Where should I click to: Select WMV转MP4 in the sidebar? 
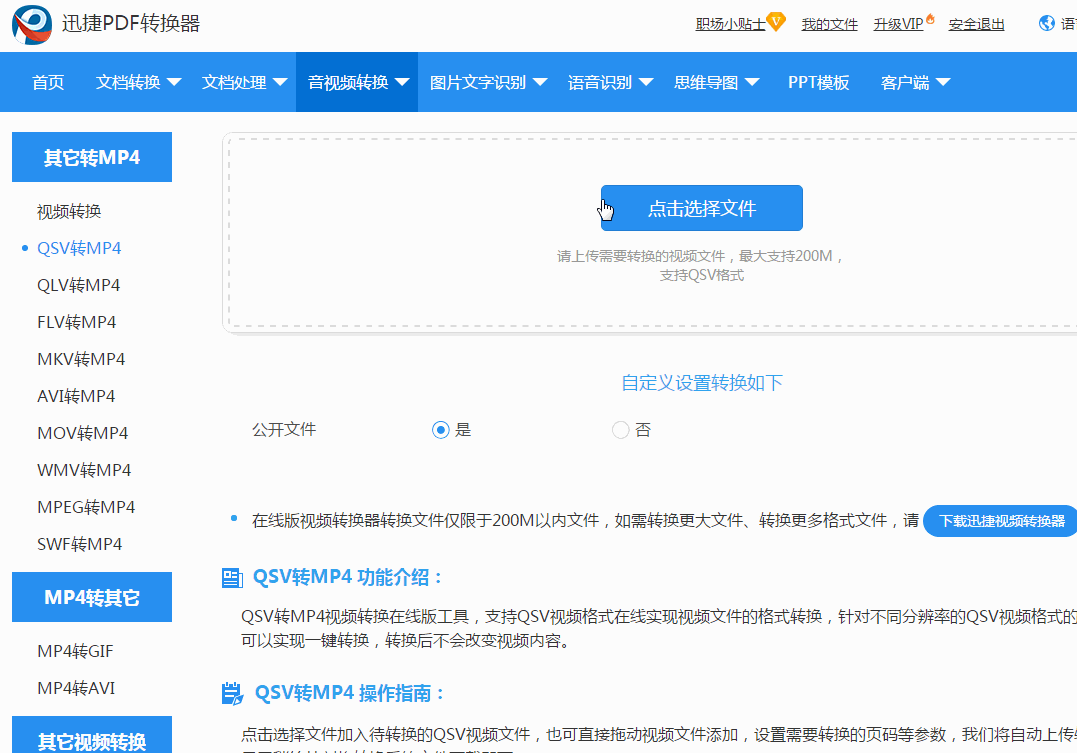point(84,471)
